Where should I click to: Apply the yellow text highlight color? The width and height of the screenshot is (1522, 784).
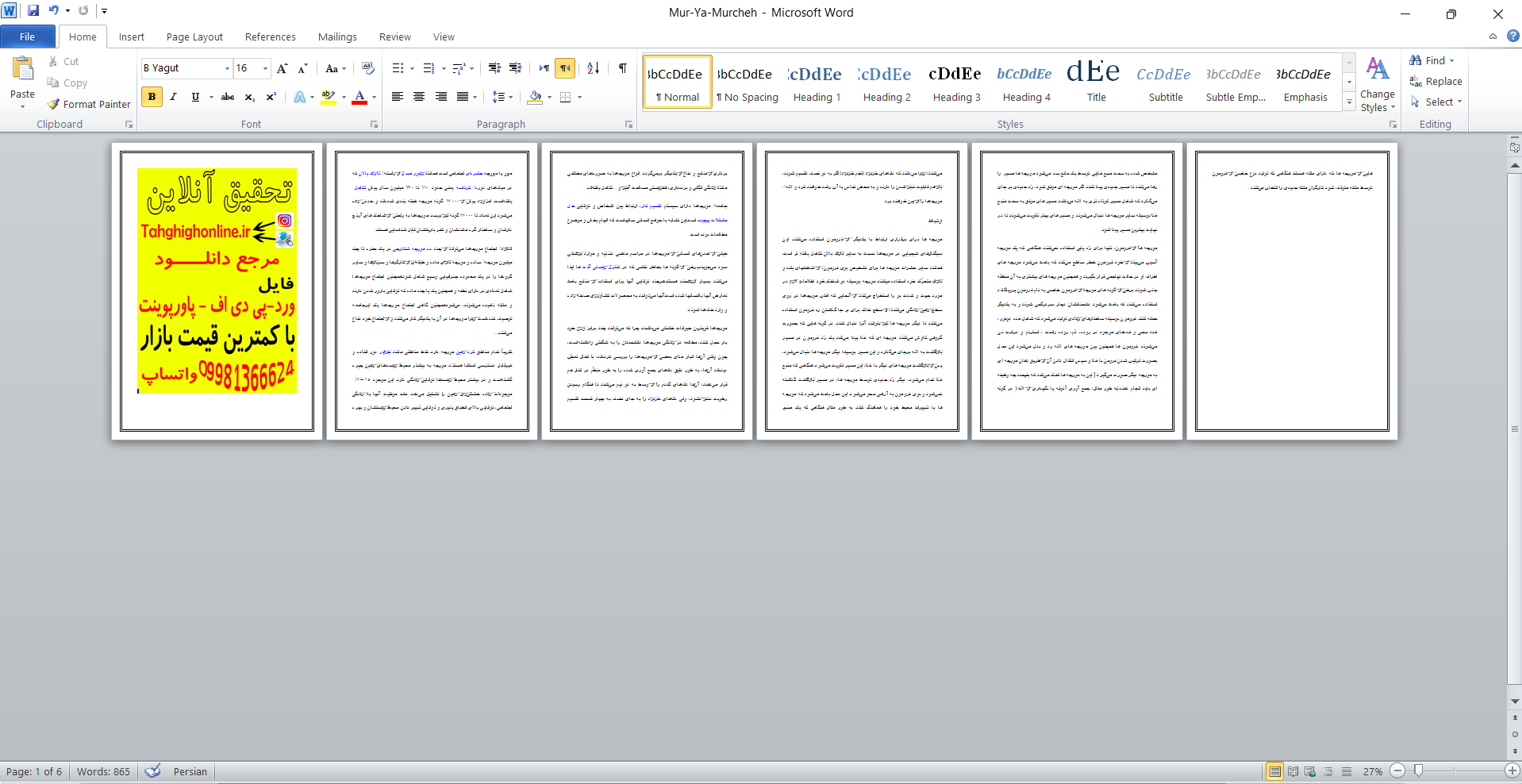click(329, 97)
